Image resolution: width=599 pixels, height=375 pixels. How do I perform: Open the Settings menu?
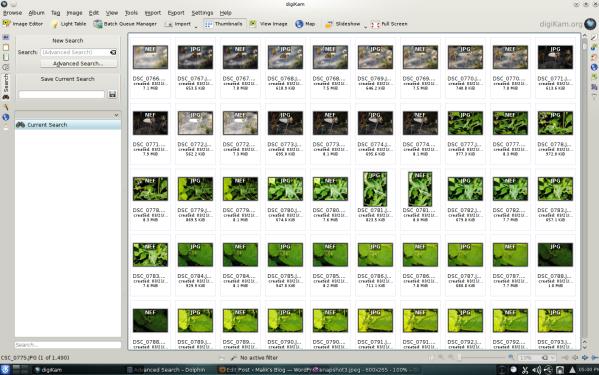pyautogui.click(x=202, y=13)
